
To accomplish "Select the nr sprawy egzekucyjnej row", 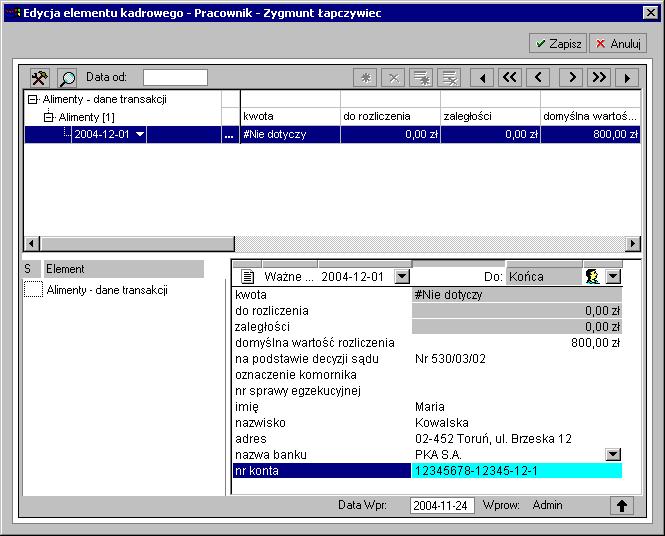I will (427, 391).
